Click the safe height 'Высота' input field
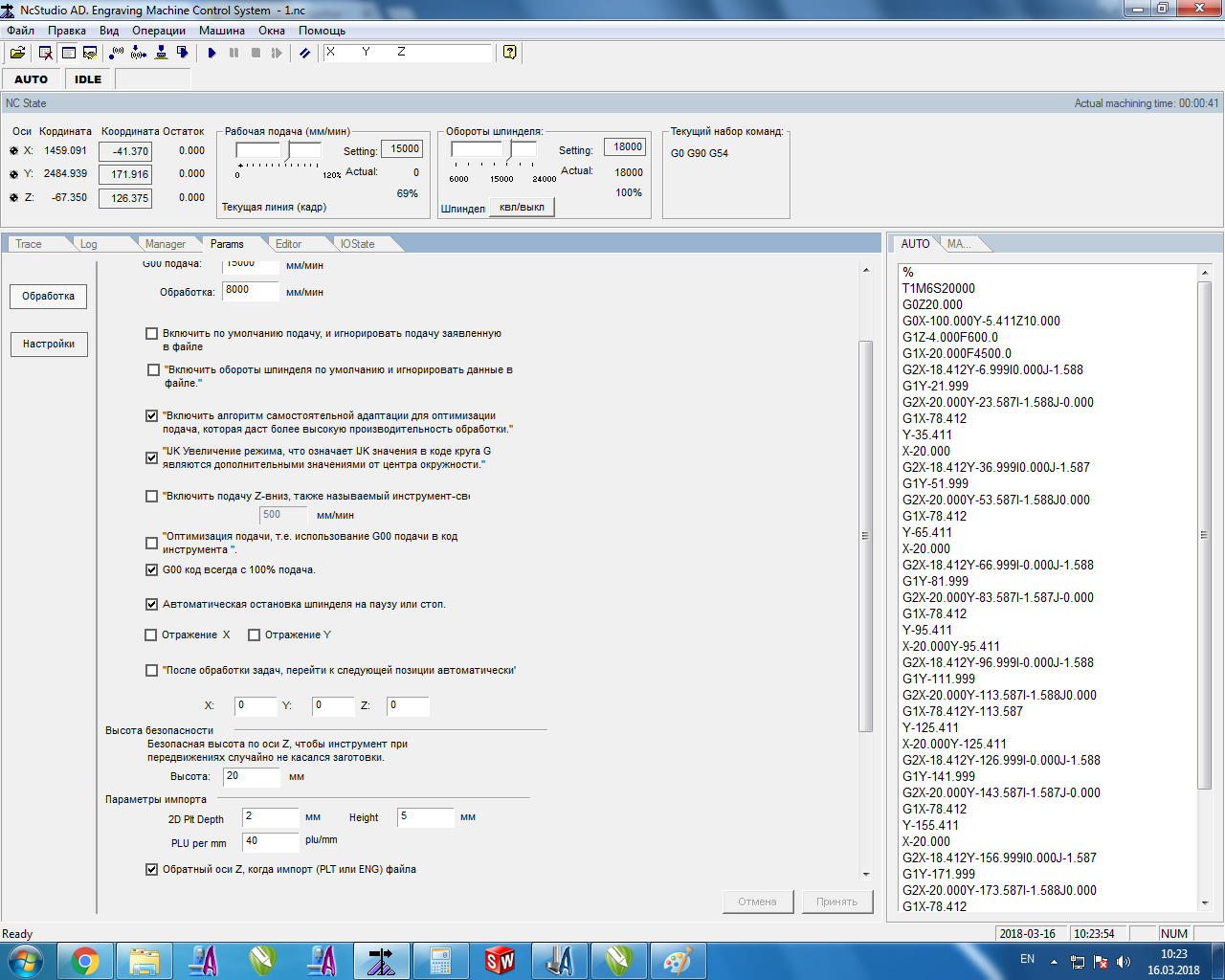 coord(252,777)
